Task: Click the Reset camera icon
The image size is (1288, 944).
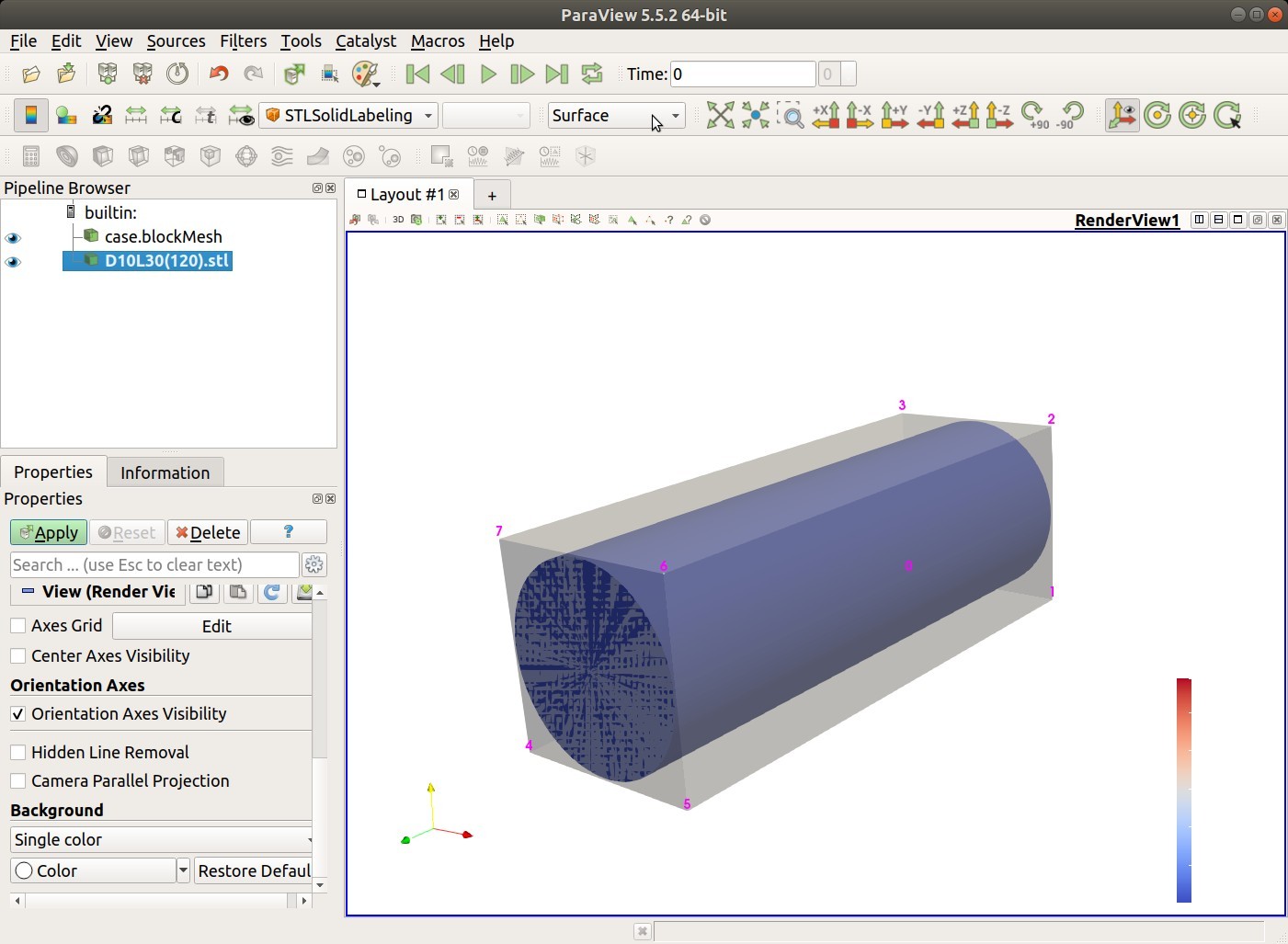Action: click(720, 115)
